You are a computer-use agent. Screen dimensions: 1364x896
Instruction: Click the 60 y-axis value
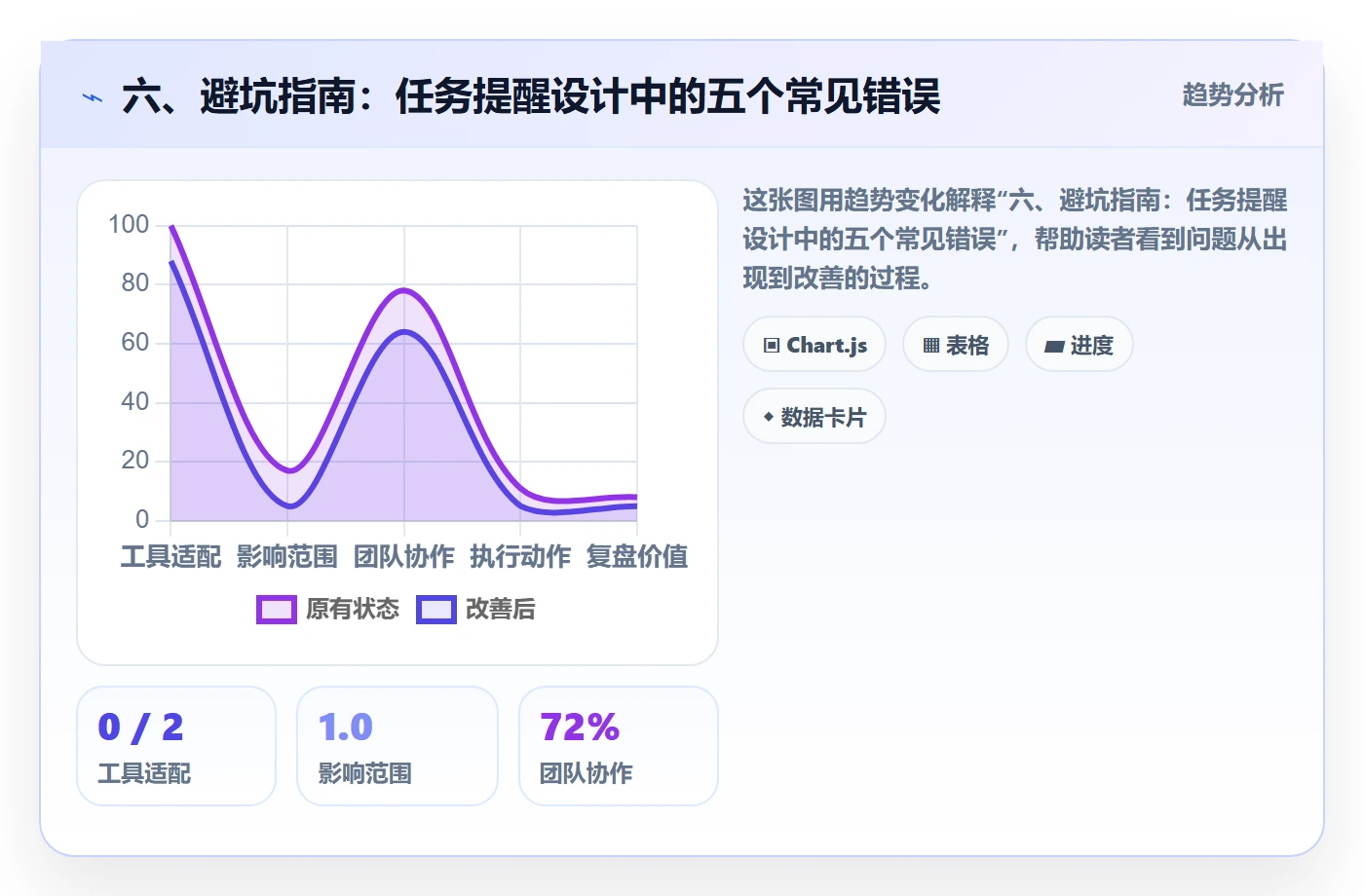[135, 343]
